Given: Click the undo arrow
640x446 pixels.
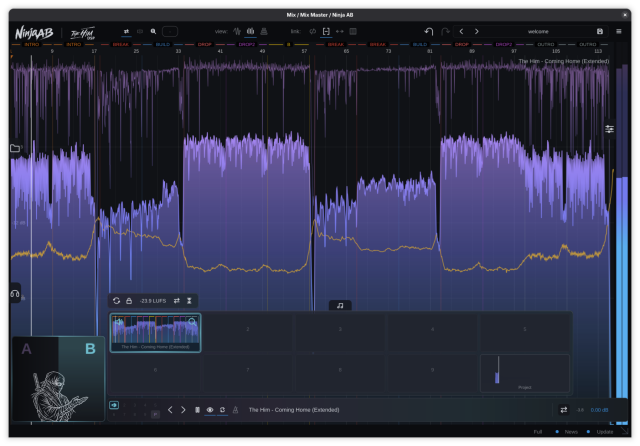Looking at the screenshot, I should coord(429,31).
